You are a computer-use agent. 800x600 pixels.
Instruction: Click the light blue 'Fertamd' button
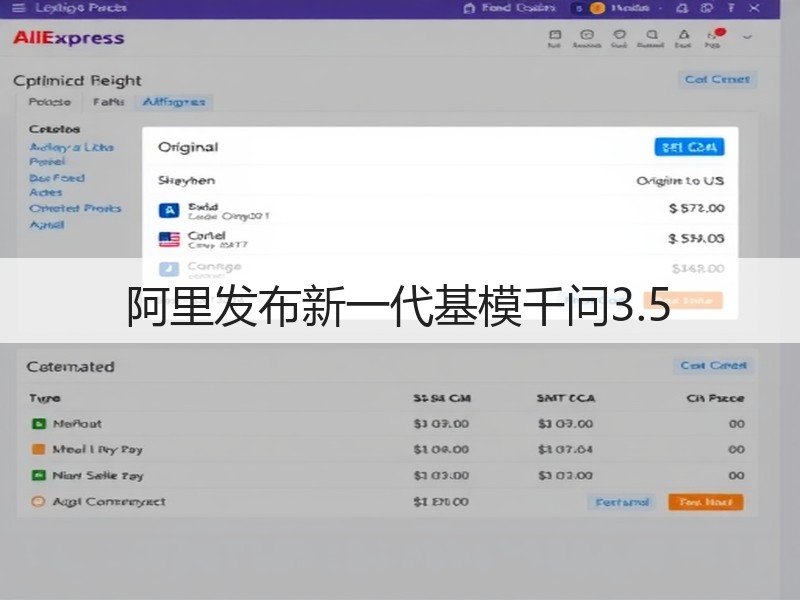[621, 503]
